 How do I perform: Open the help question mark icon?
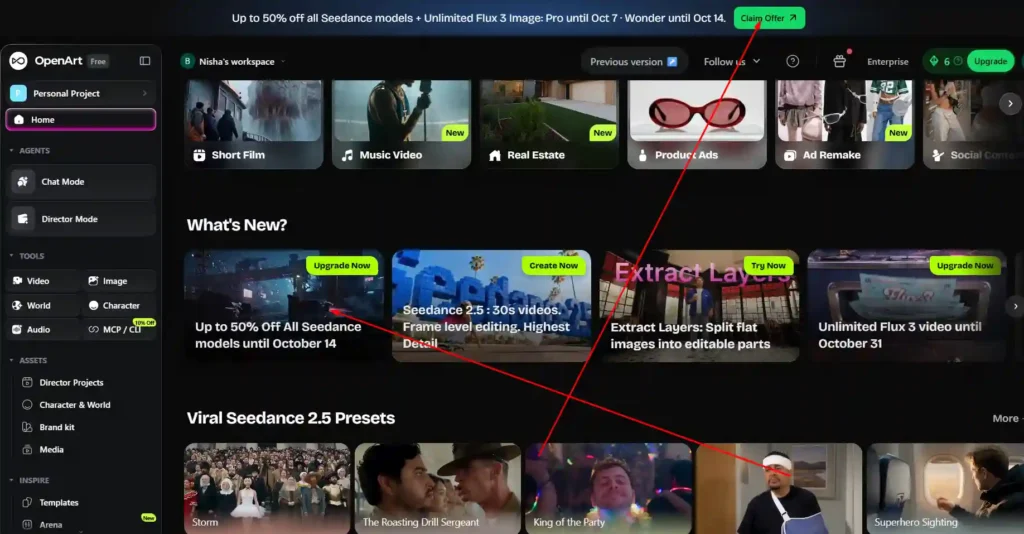[x=792, y=61]
